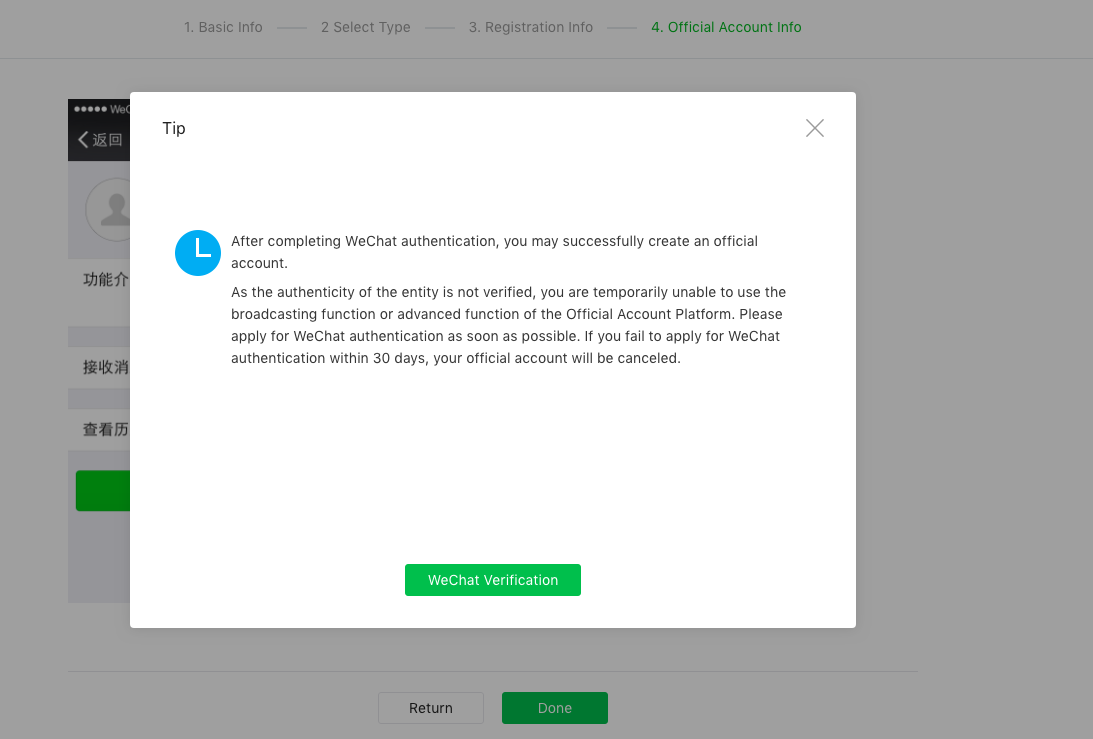Click the Tip dialog title
1093x739 pixels.
coord(174,128)
